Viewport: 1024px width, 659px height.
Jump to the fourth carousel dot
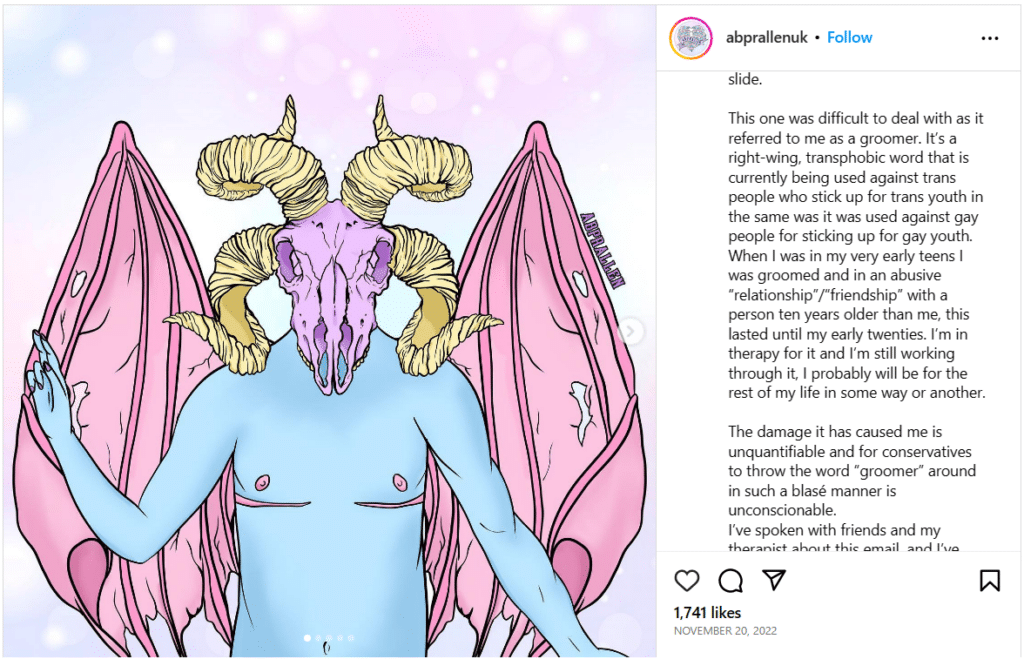(340, 638)
